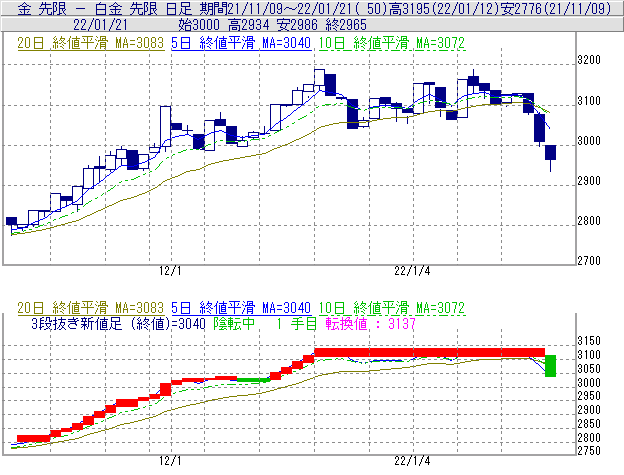Click the 12/1 date label under lower chart
Image resolution: width=624 pixels, height=475 pixels.
(170, 461)
